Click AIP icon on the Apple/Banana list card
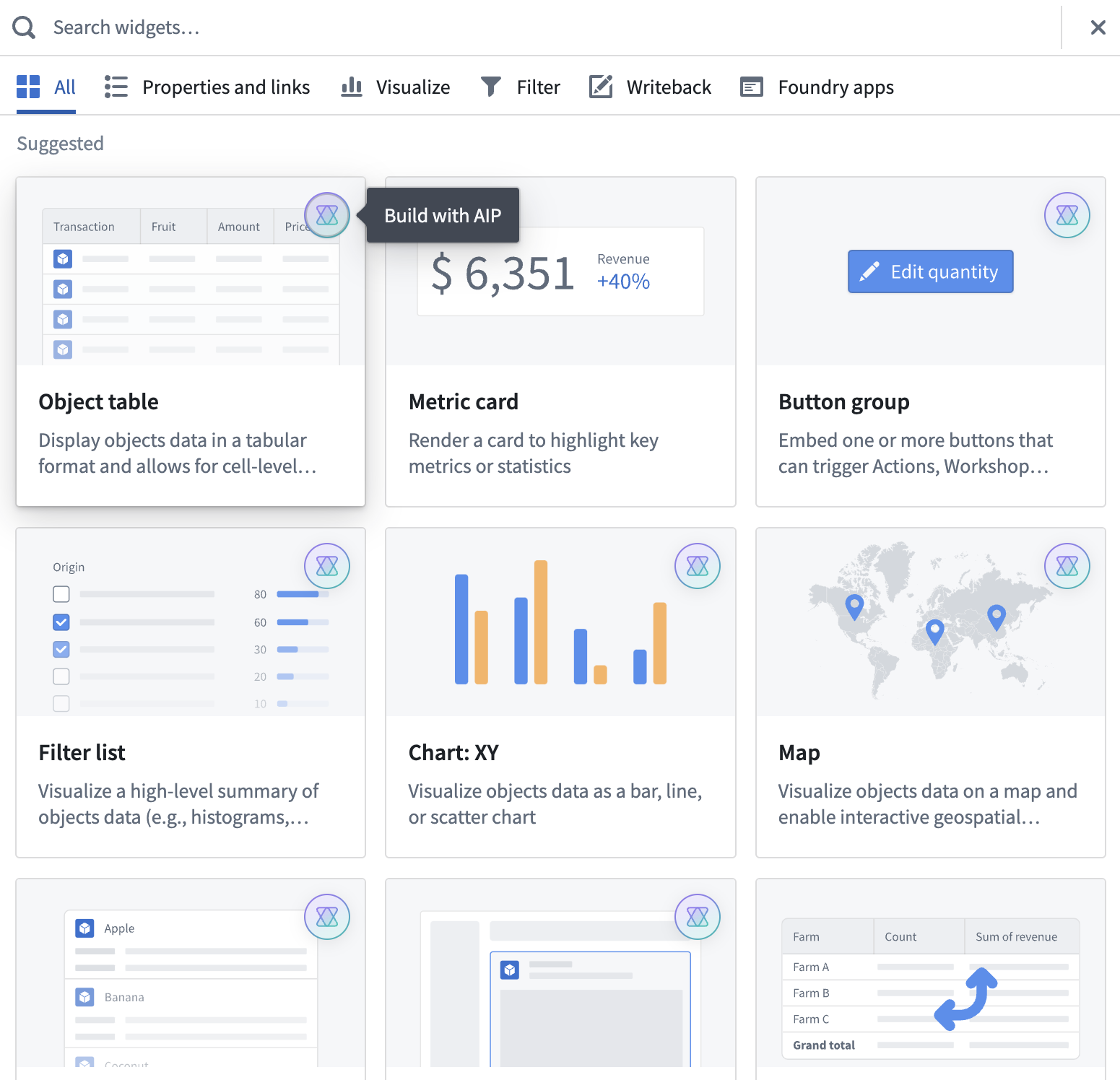The height and width of the screenshot is (1080, 1120). (x=327, y=917)
